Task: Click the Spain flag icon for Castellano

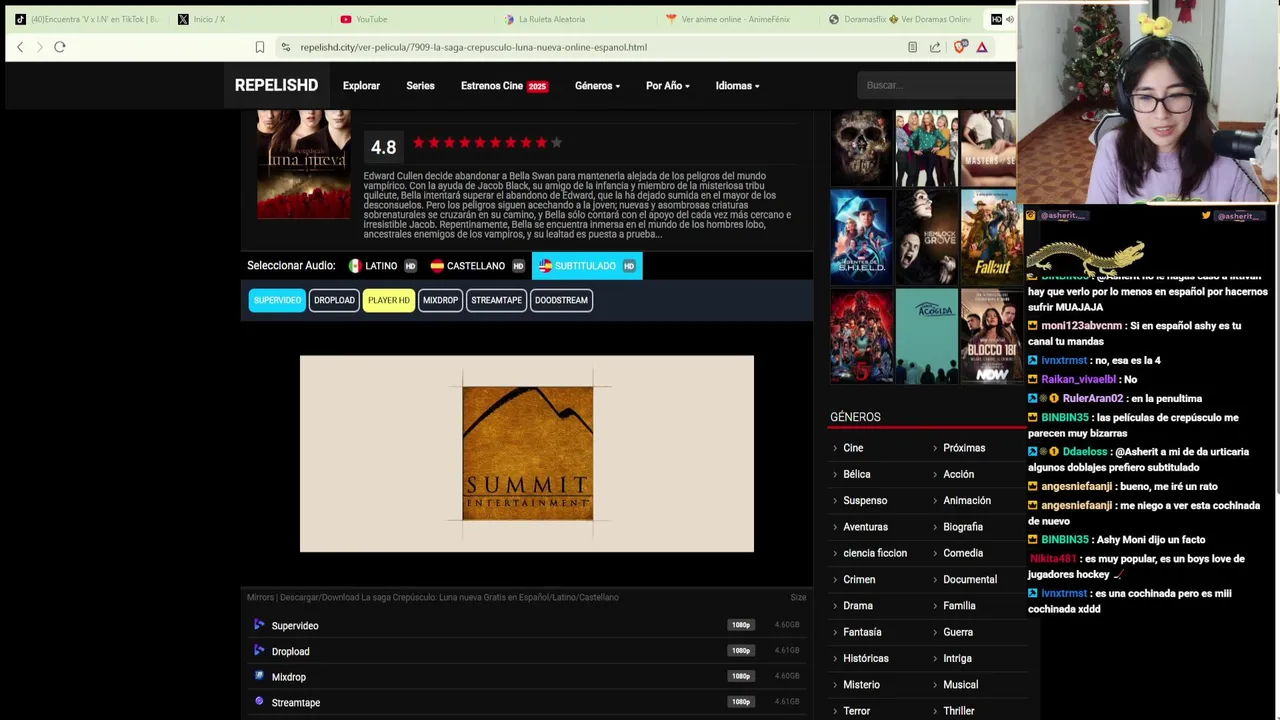Action: pos(437,266)
